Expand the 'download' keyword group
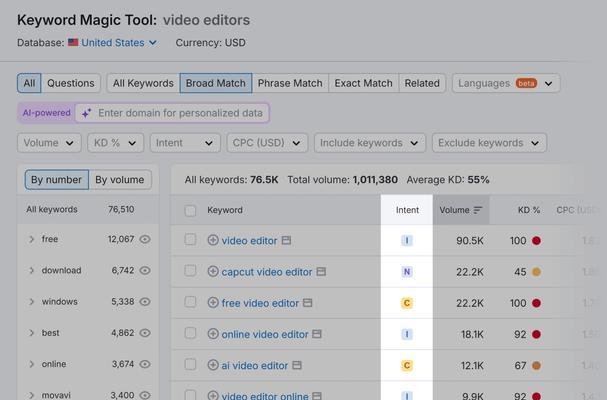The height and width of the screenshot is (400, 607). click(32, 270)
